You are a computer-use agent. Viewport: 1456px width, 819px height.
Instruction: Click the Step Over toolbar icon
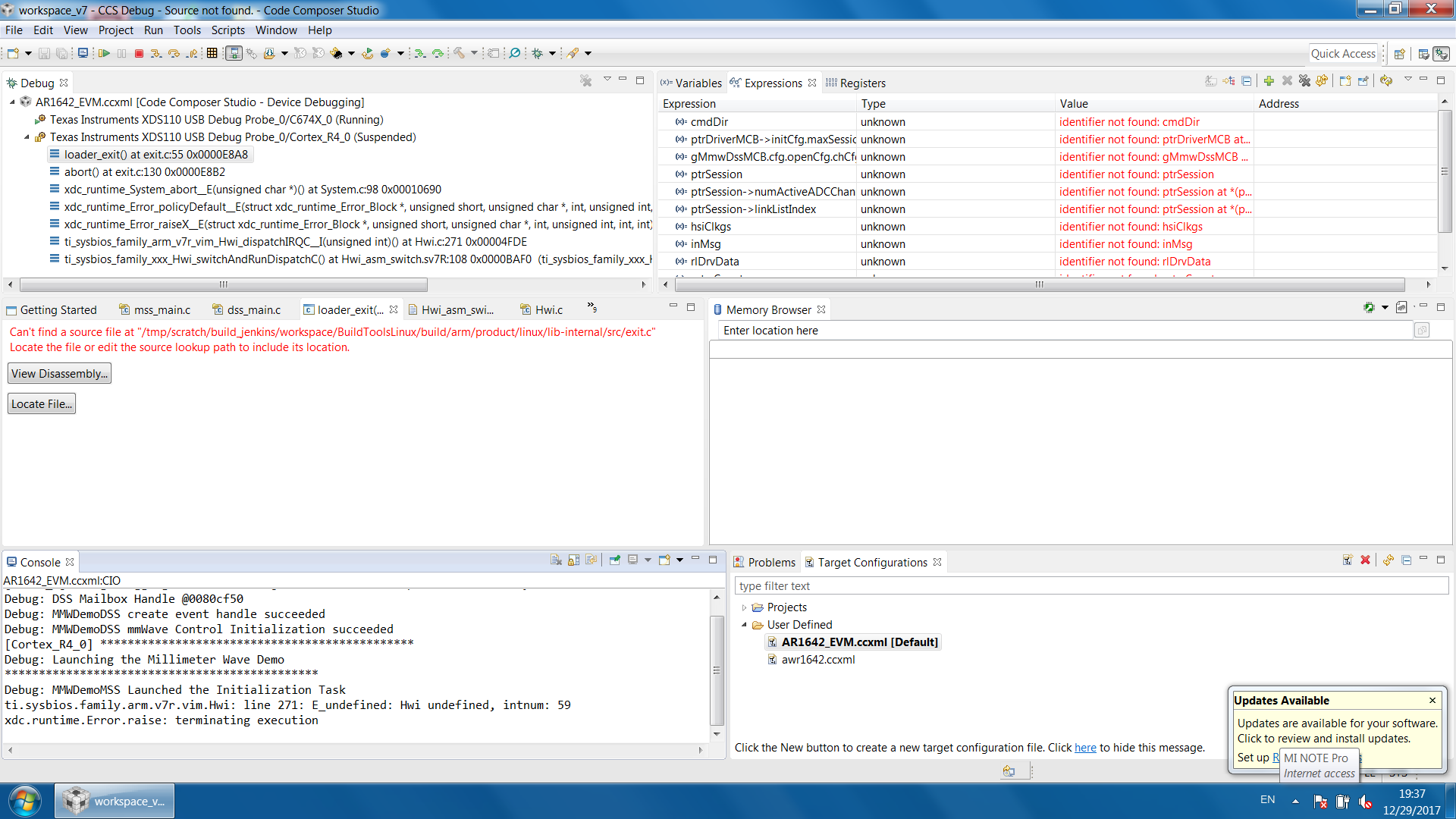(174, 53)
